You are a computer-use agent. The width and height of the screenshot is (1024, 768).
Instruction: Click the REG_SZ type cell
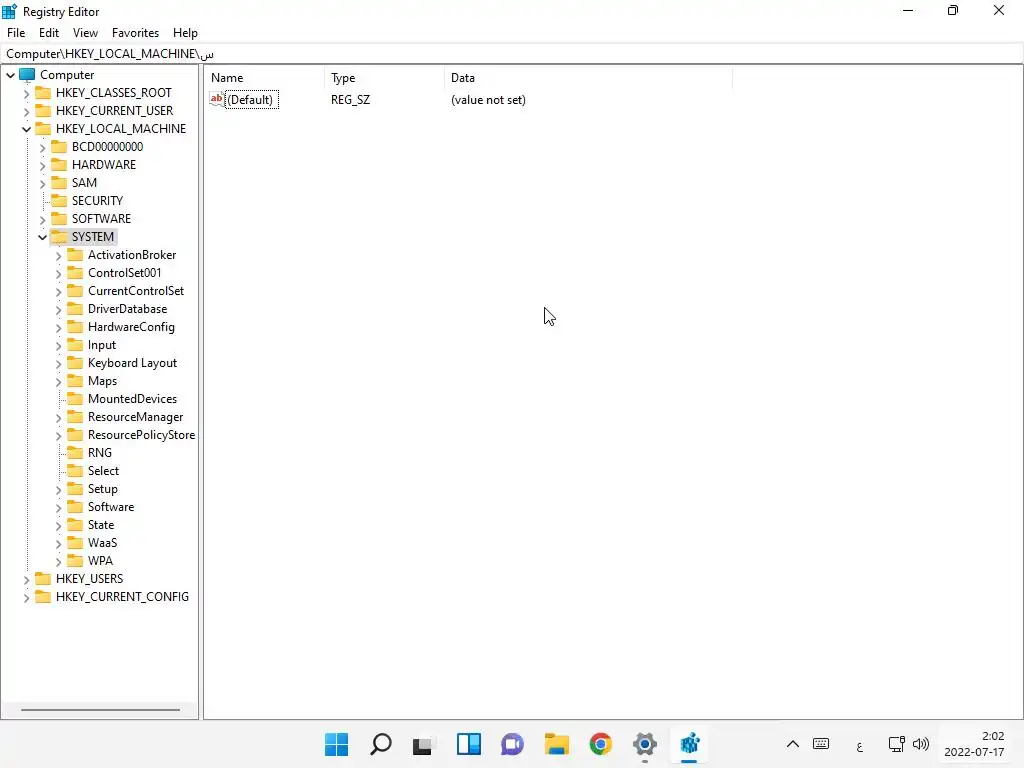point(350,100)
